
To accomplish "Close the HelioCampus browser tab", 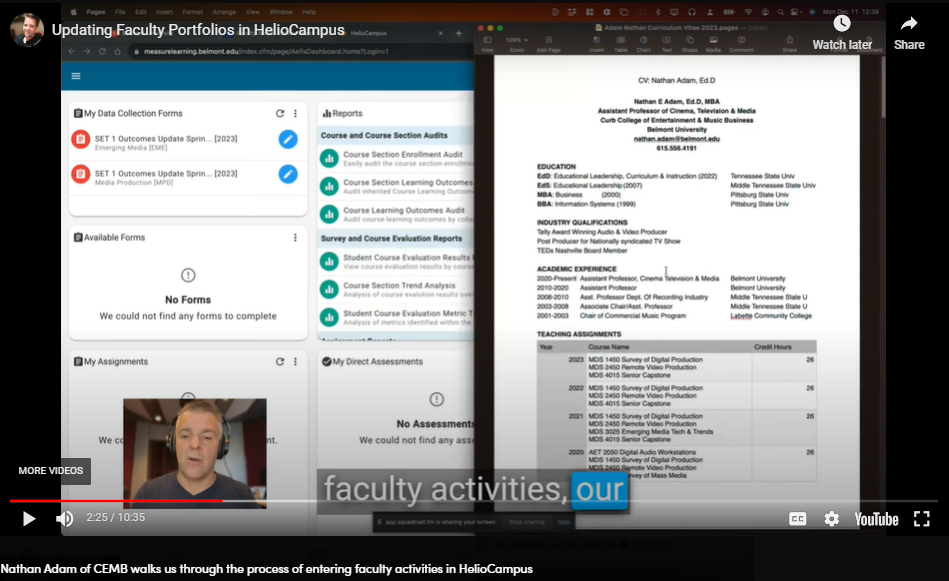I will pyautogui.click(x=441, y=33).
